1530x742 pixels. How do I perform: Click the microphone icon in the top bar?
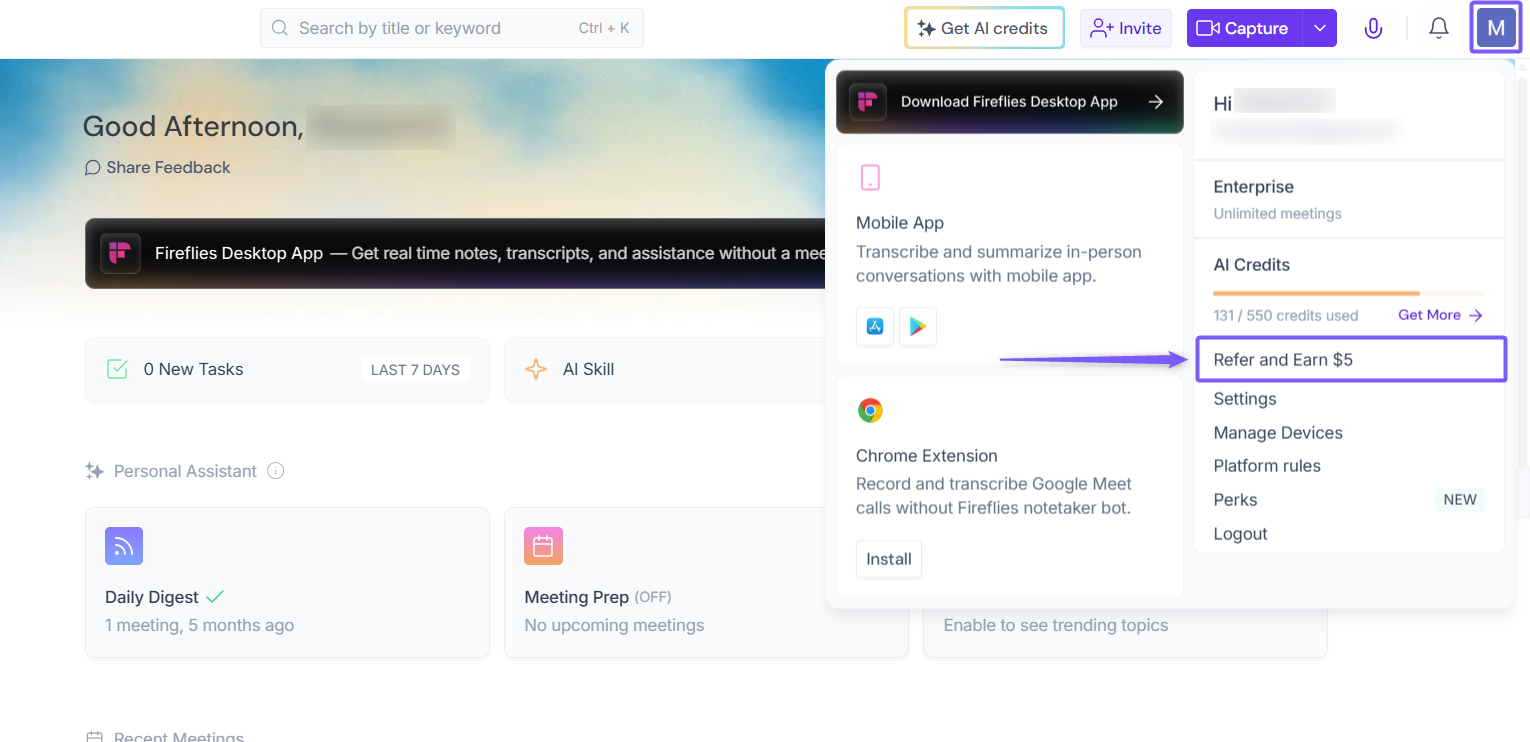coord(1373,28)
